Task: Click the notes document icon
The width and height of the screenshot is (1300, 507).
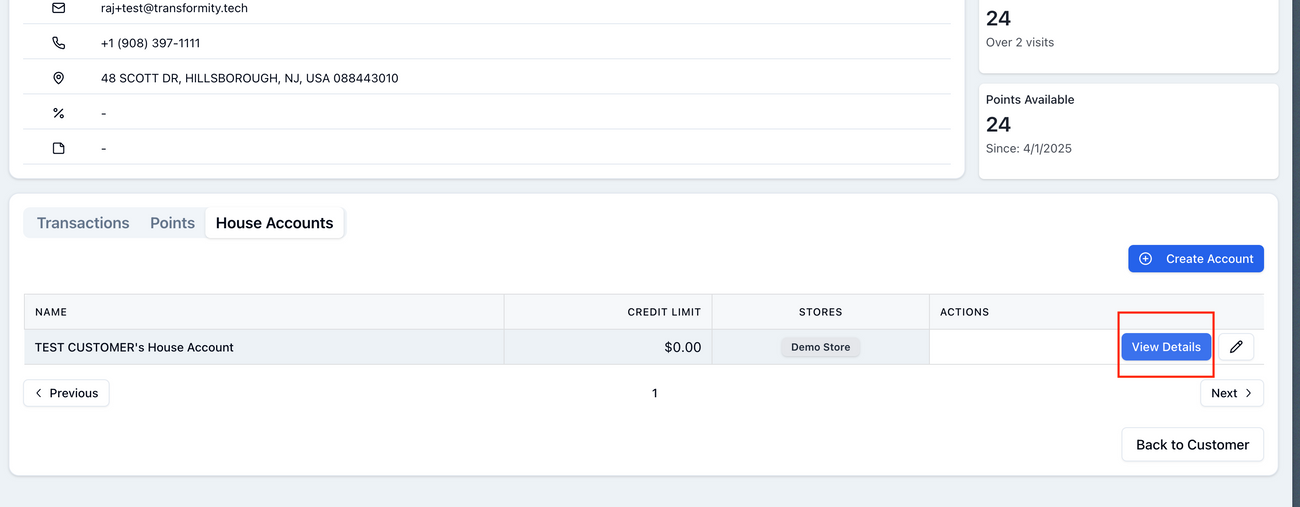Action: (x=58, y=148)
